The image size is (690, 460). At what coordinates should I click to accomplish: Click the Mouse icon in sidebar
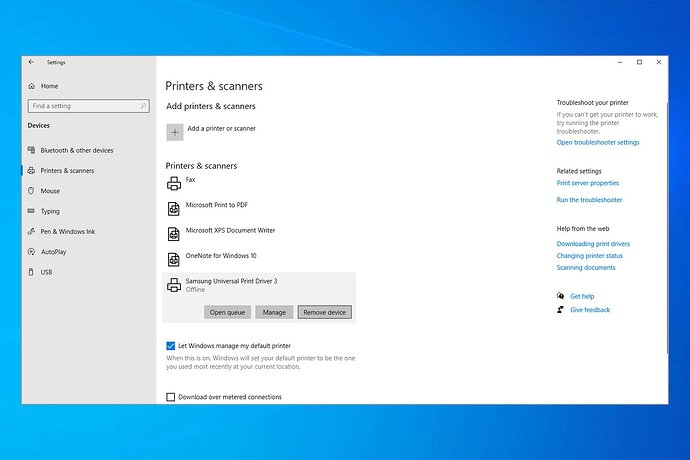pyautogui.click(x=31, y=191)
